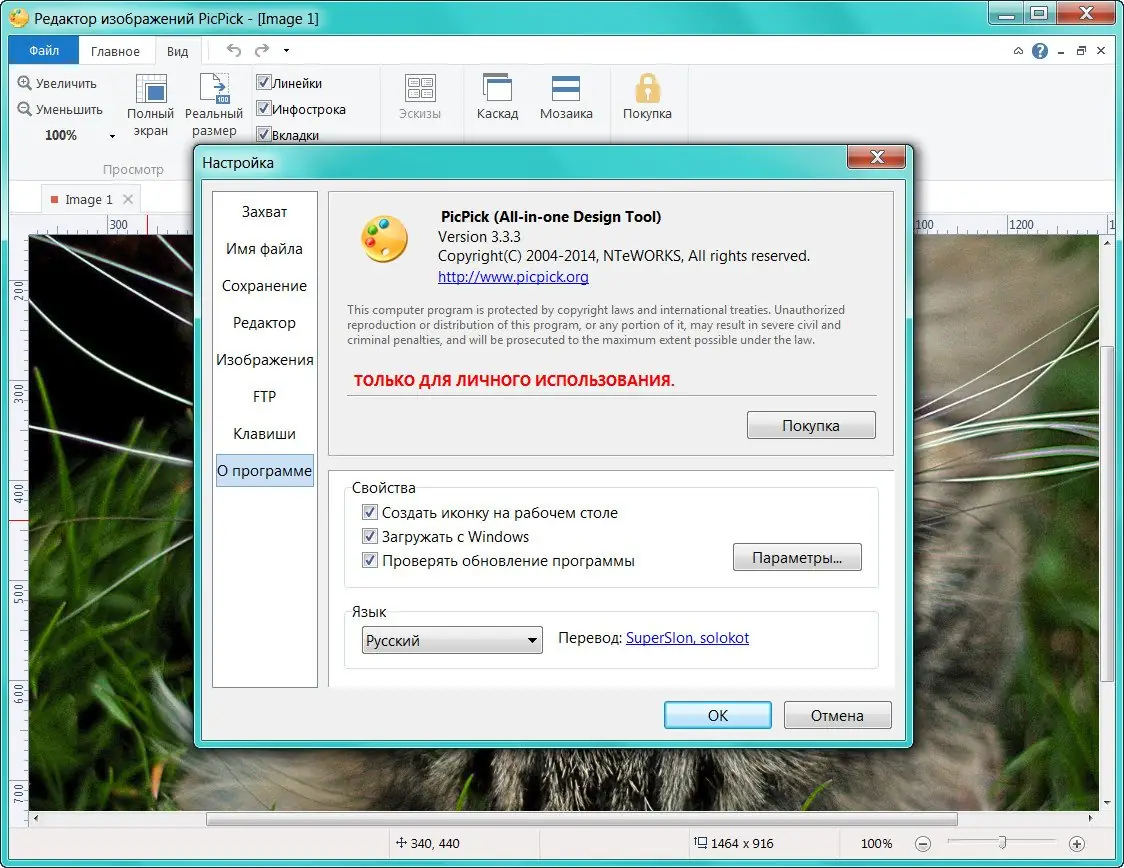Set Actual Size (Реальный размер) view

coord(214,105)
